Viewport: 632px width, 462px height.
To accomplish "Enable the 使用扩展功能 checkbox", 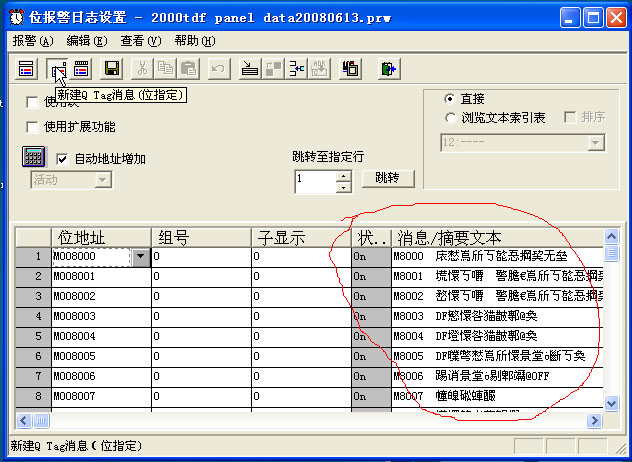I will click(33, 127).
